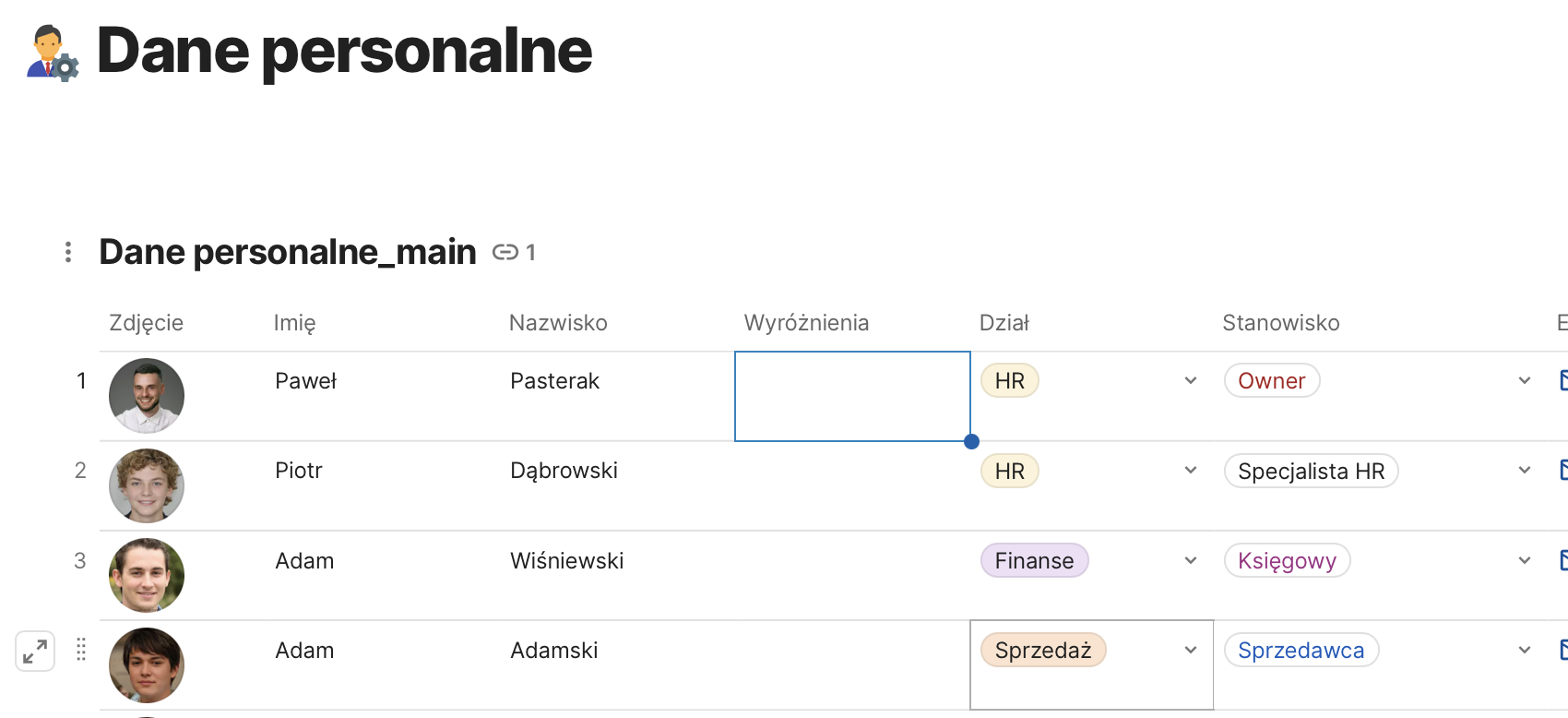Open the email icon in Paweł's row
Screen dimensions: 1568x718
pos(1562,380)
